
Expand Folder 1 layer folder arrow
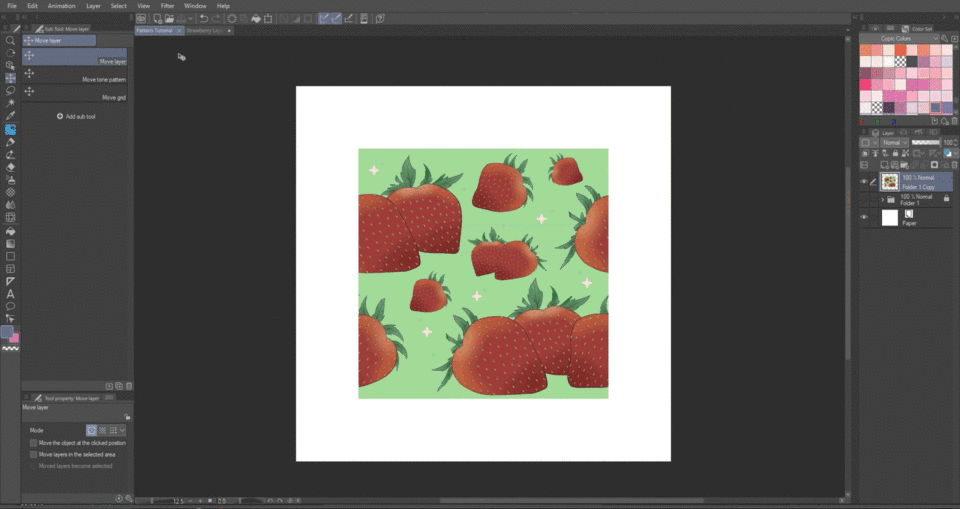pyautogui.click(x=882, y=200)
